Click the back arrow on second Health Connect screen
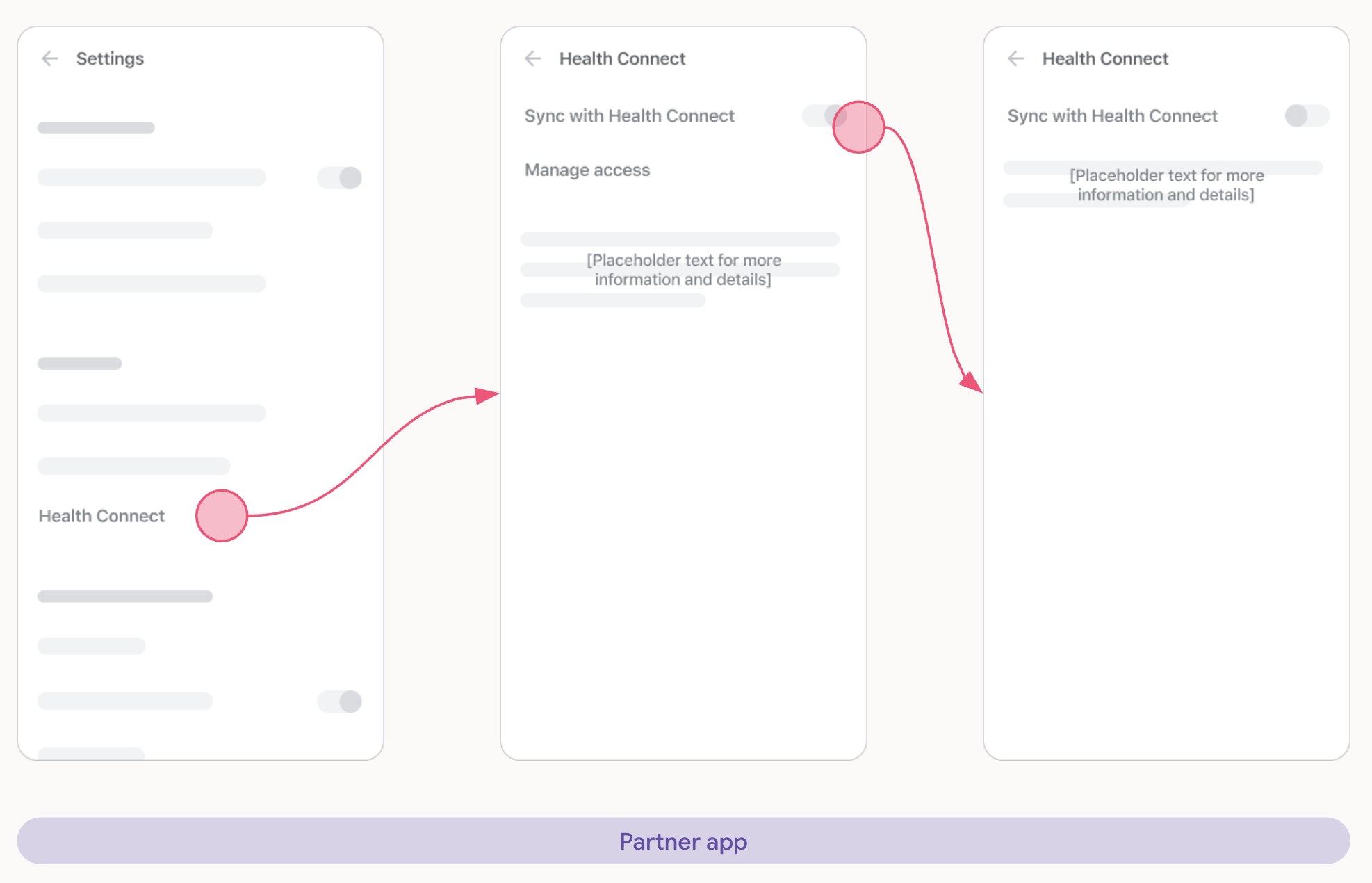This screenshot has height=883, width=1372. point(1014,58)
